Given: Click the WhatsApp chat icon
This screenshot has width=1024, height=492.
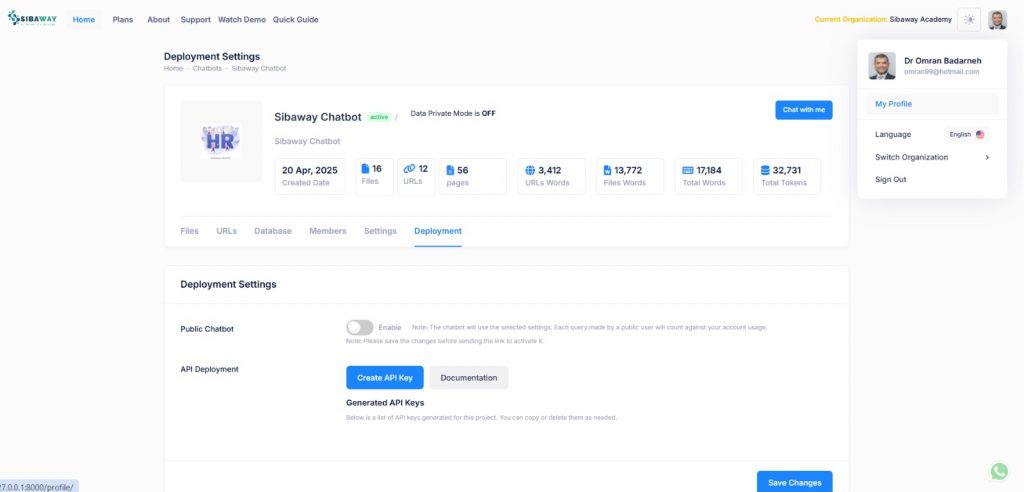Looking at the screenshot, I should click(x=999, y=470).
